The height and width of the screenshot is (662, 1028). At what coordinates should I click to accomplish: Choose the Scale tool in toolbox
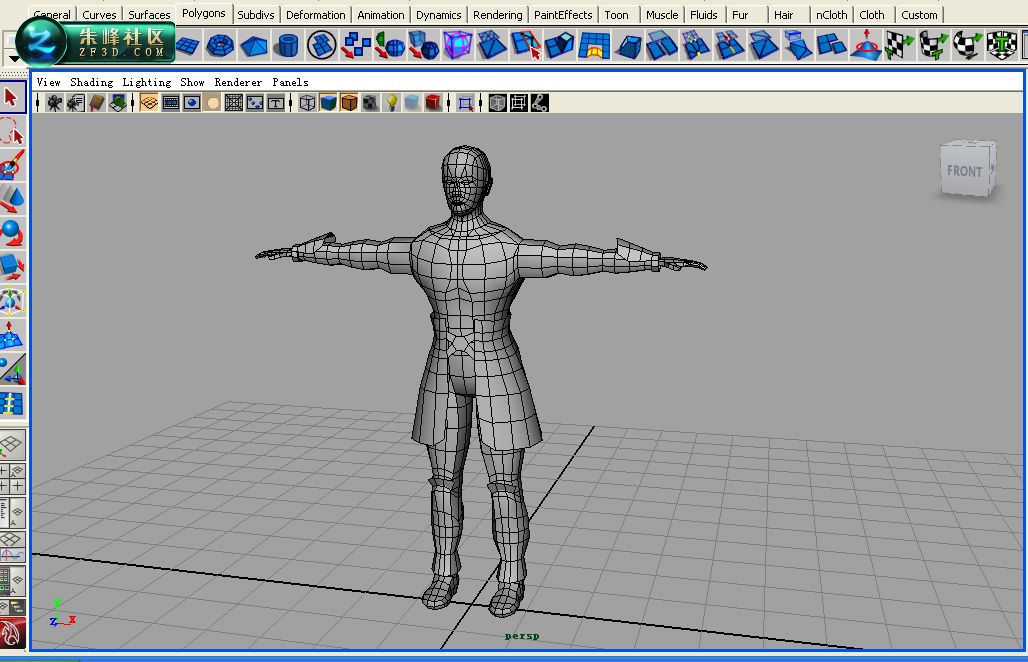click(11, 267)
